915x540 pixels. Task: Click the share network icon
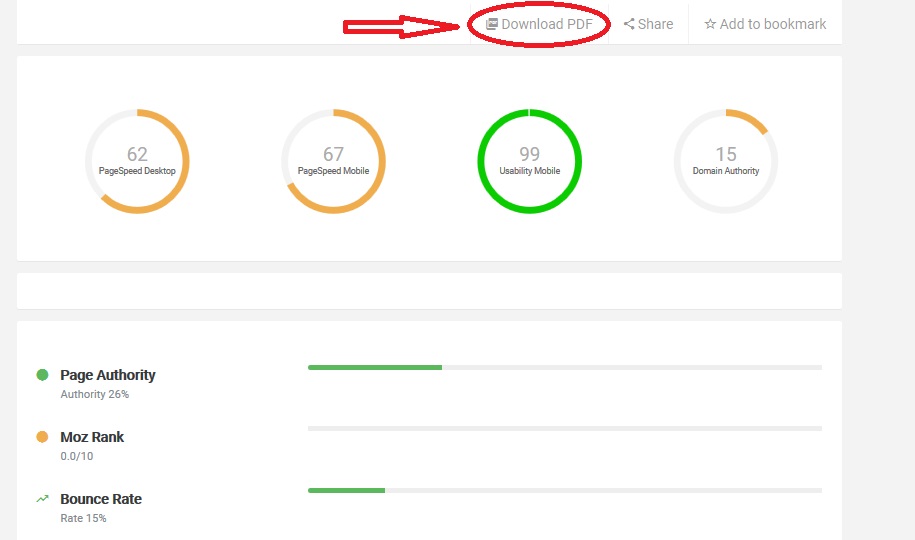[629, 24]
